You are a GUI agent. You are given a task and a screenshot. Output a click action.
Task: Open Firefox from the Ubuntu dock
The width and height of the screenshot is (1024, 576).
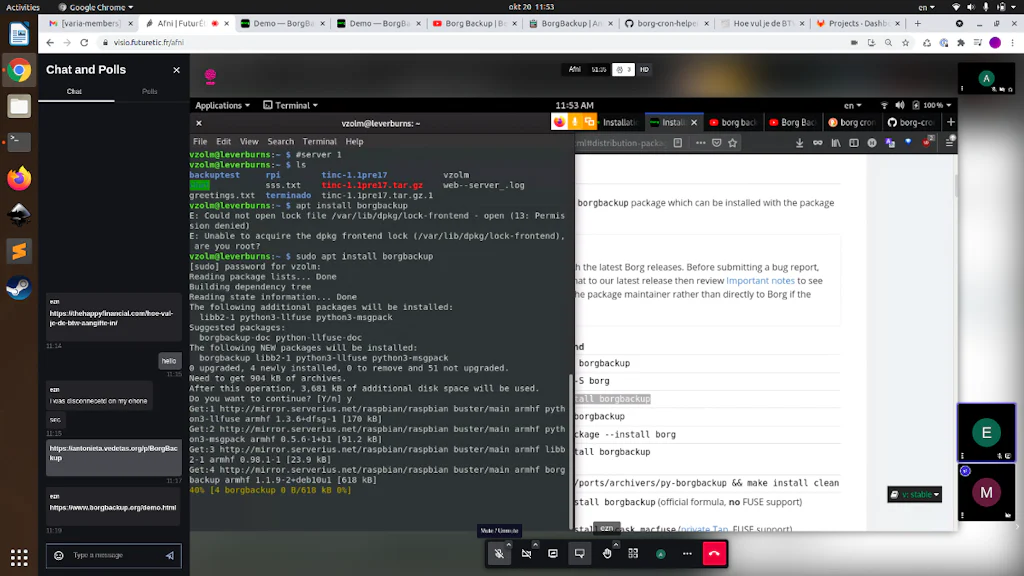click(x=19, y=178)
